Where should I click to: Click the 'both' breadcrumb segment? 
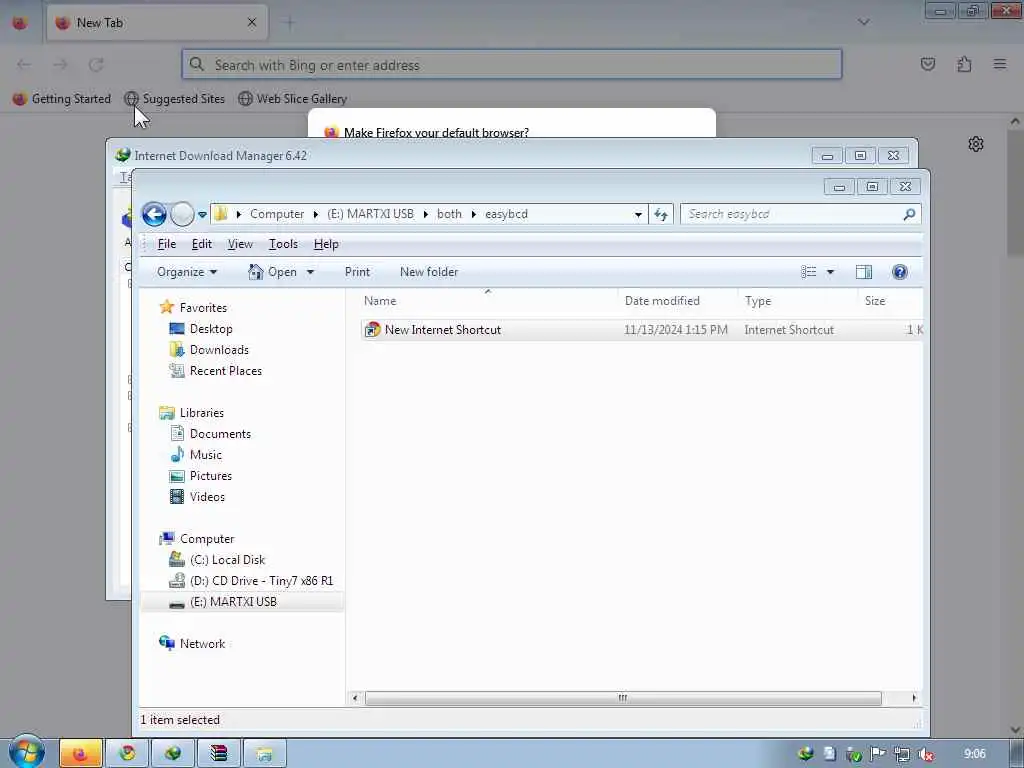coord(449,214)
